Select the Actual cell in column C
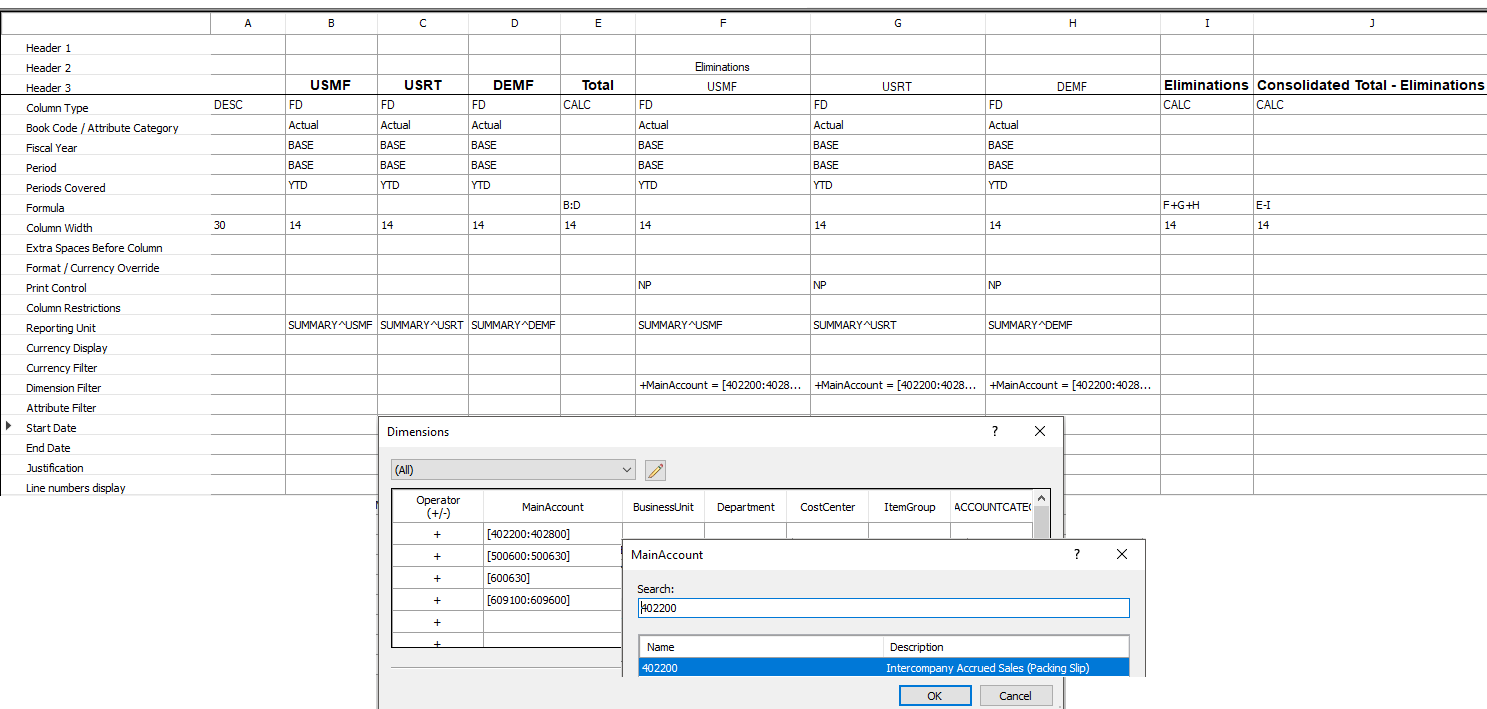Viewport: 1487px width, 709px height. [x=423, y=125]
